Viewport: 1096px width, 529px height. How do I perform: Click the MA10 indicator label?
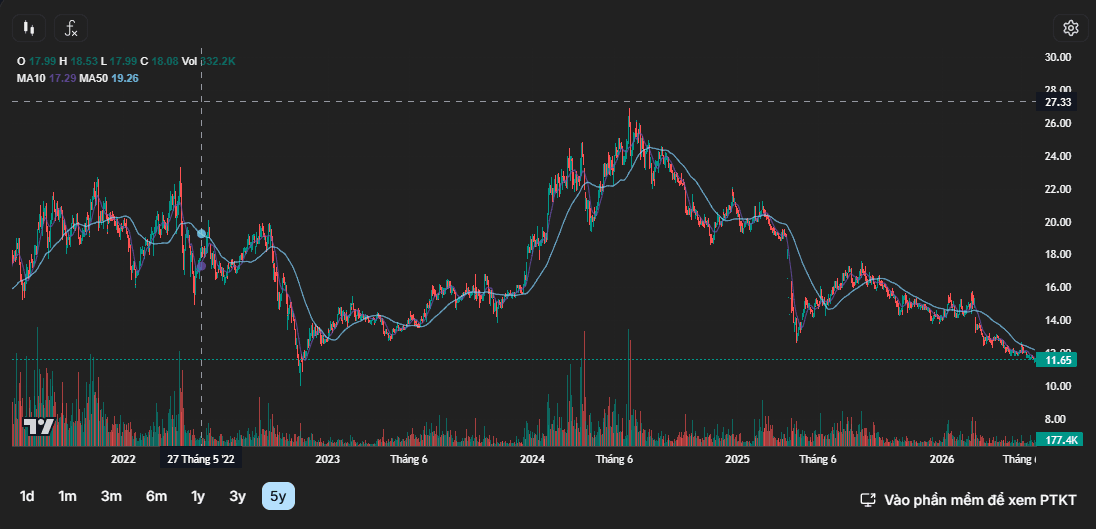point(31,78)
